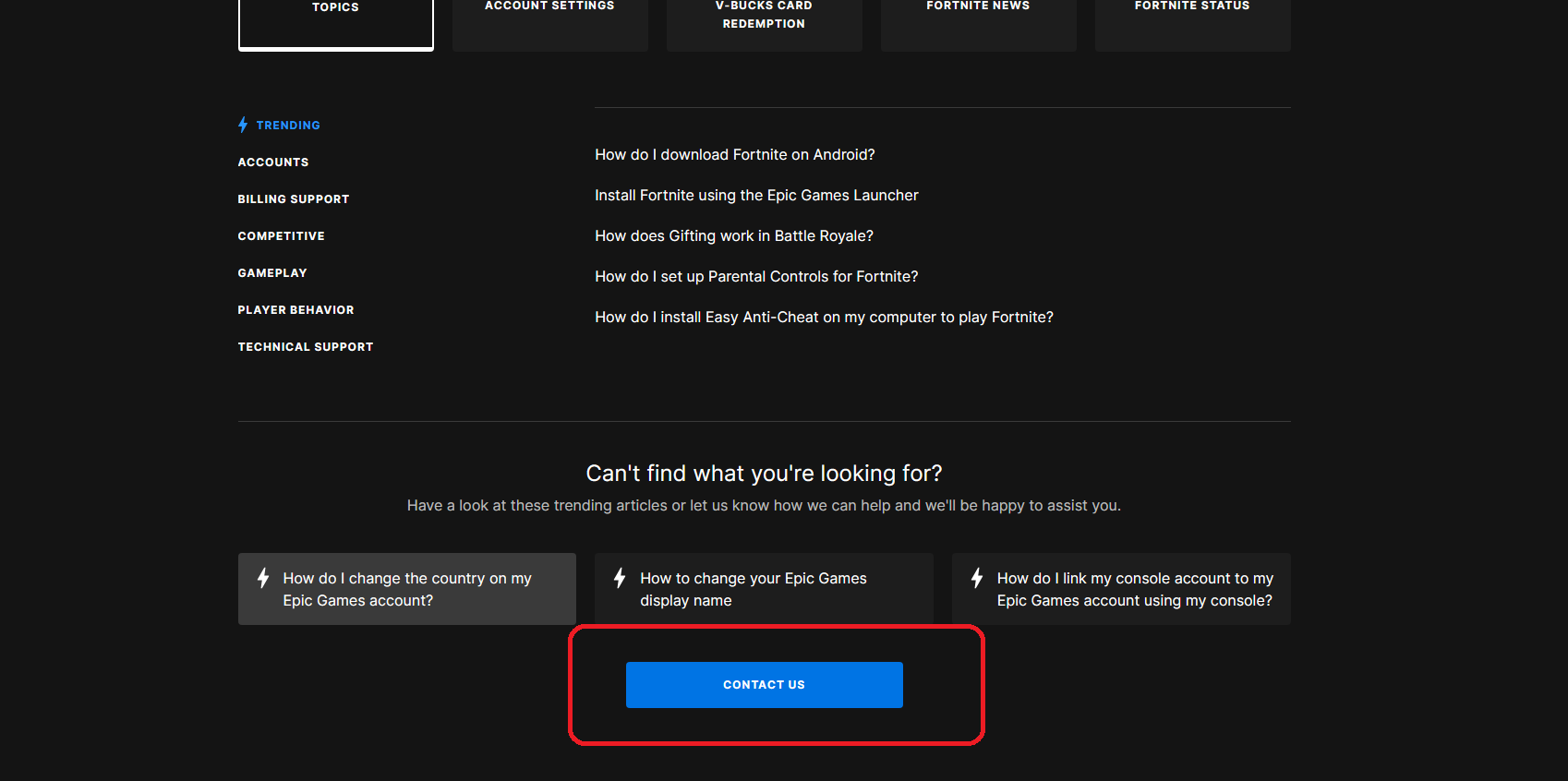Select Billing Support in topics list

coord(294,199)
